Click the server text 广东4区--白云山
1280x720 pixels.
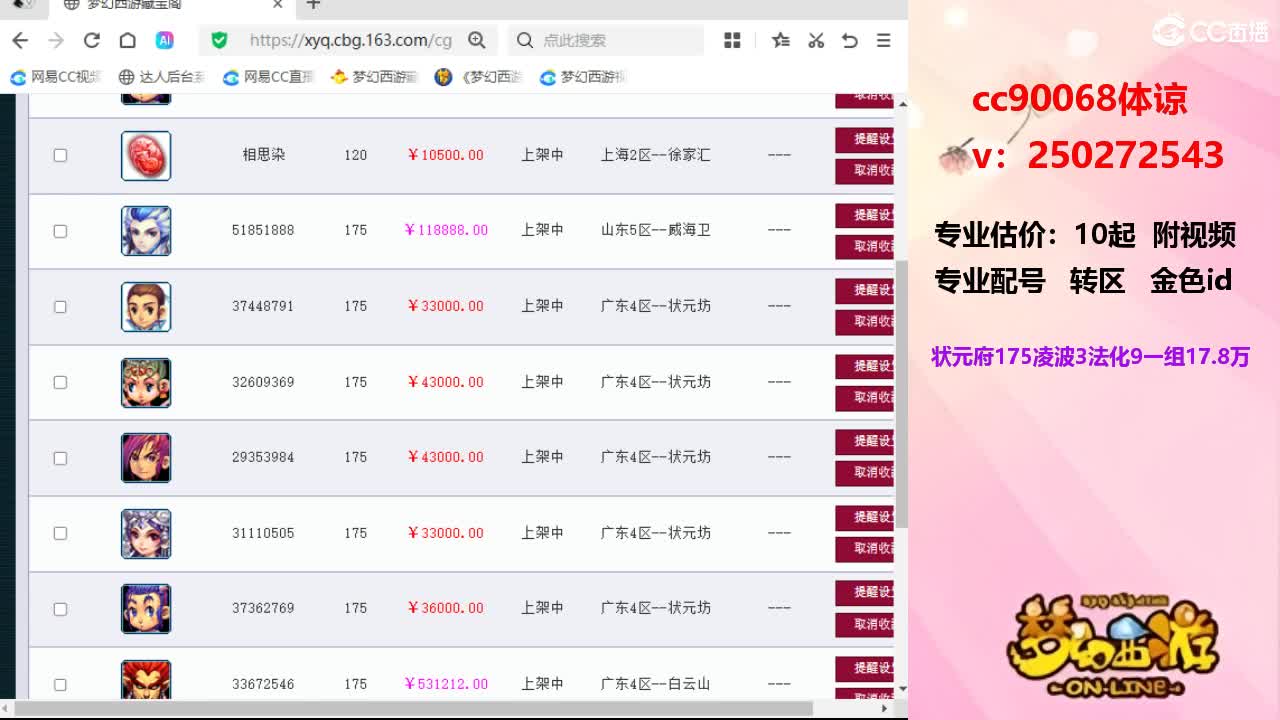pos(656,684)
